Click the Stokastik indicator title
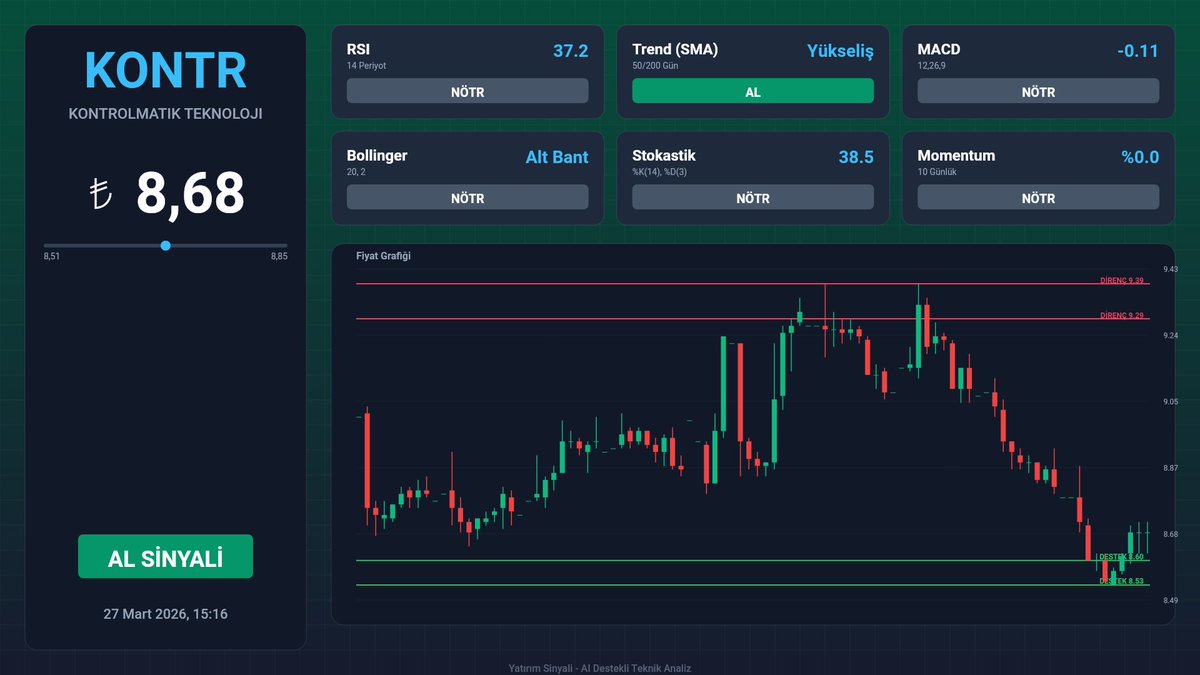1200x675 pixels. (664, 156)
